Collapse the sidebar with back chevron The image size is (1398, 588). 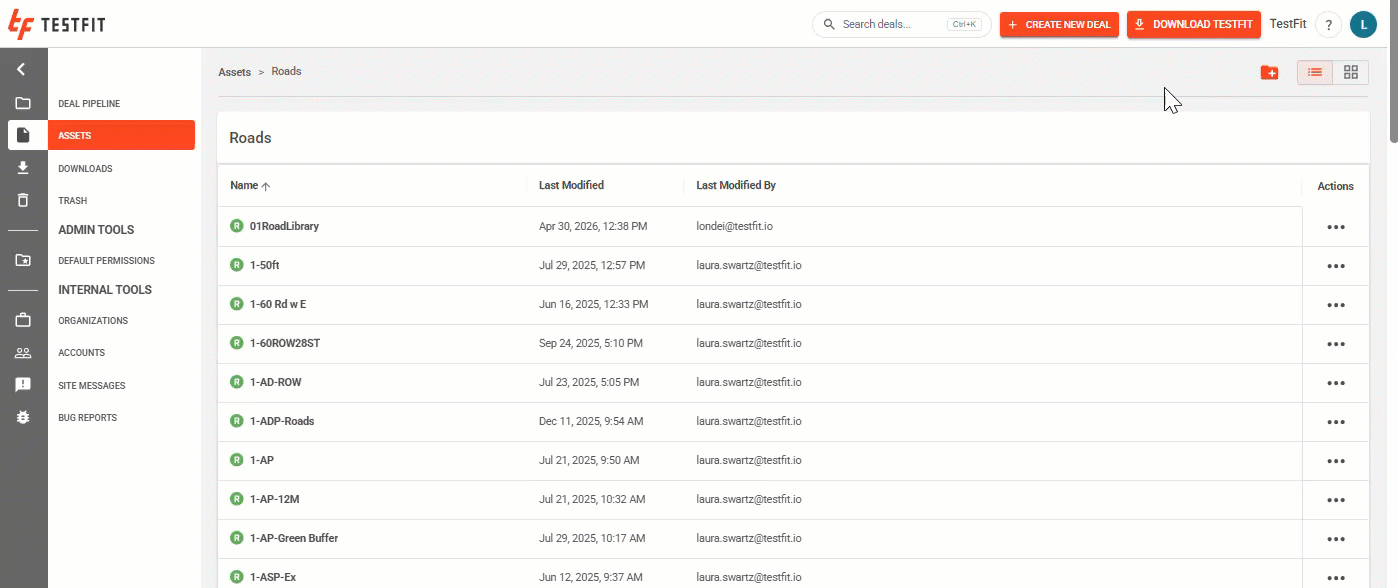coord(22,70)
